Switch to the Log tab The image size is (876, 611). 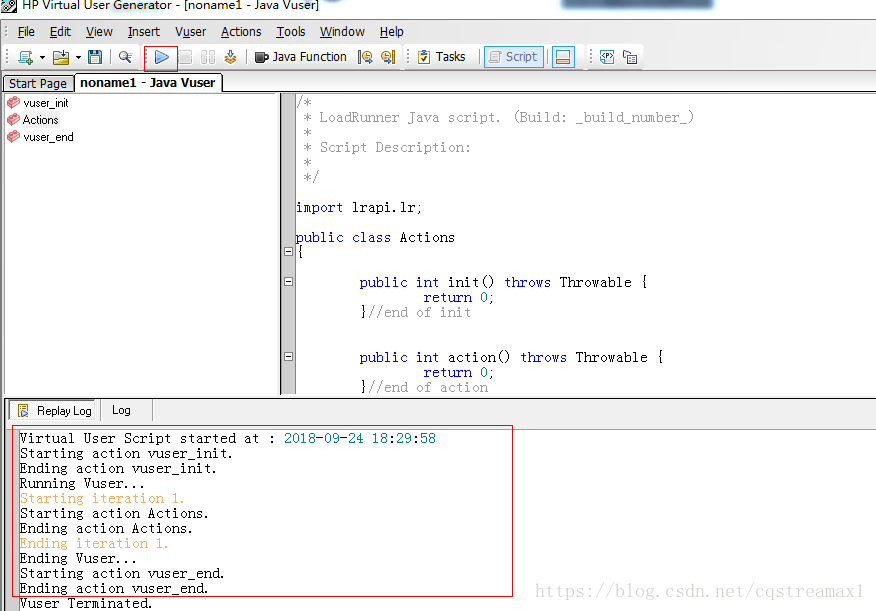click(121, 410)
